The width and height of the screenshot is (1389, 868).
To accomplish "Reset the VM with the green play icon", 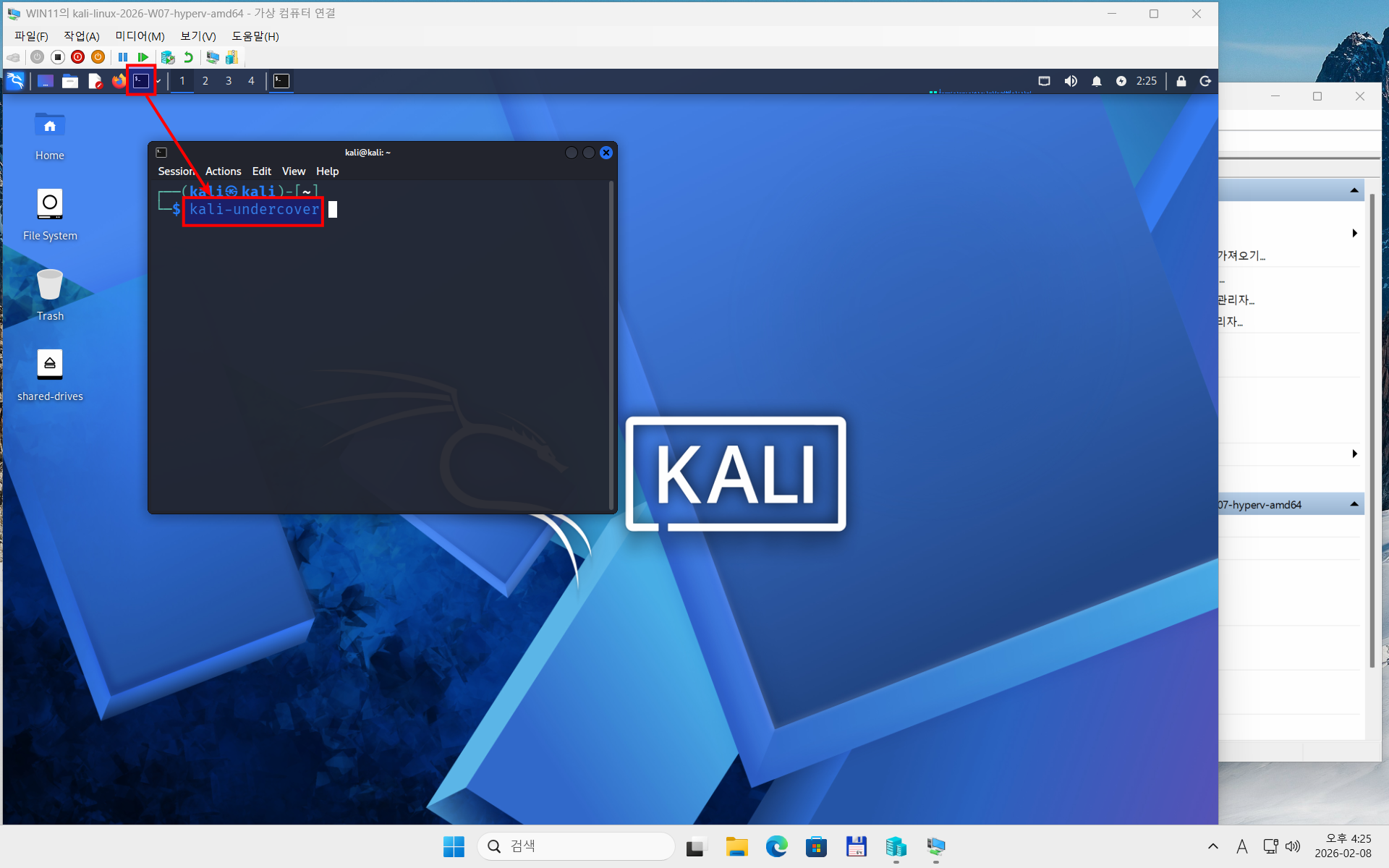I will [143, 57].
